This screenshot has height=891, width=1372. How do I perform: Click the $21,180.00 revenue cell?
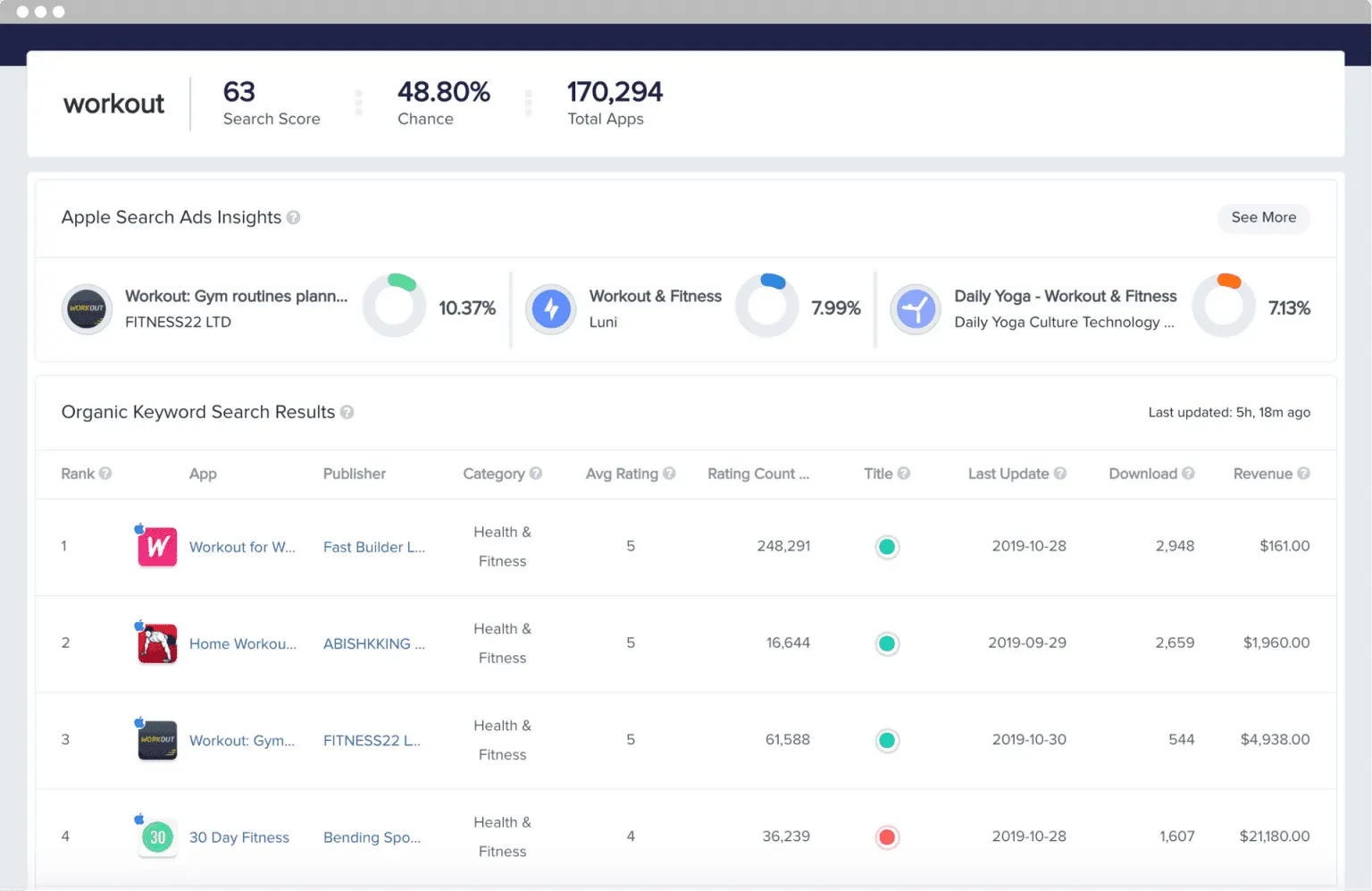[1275, 836]
